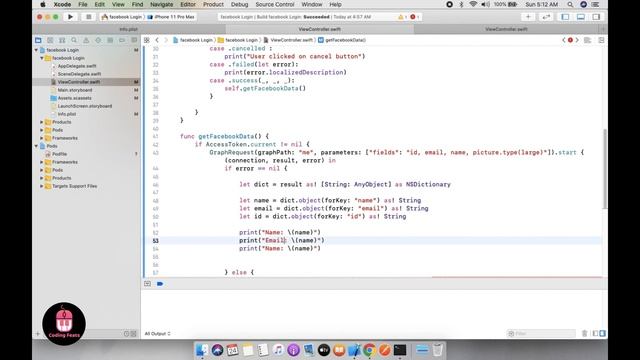The image size is (640, 360).
Task: Jump to next issue arrow
Action: tap(577, 40)
